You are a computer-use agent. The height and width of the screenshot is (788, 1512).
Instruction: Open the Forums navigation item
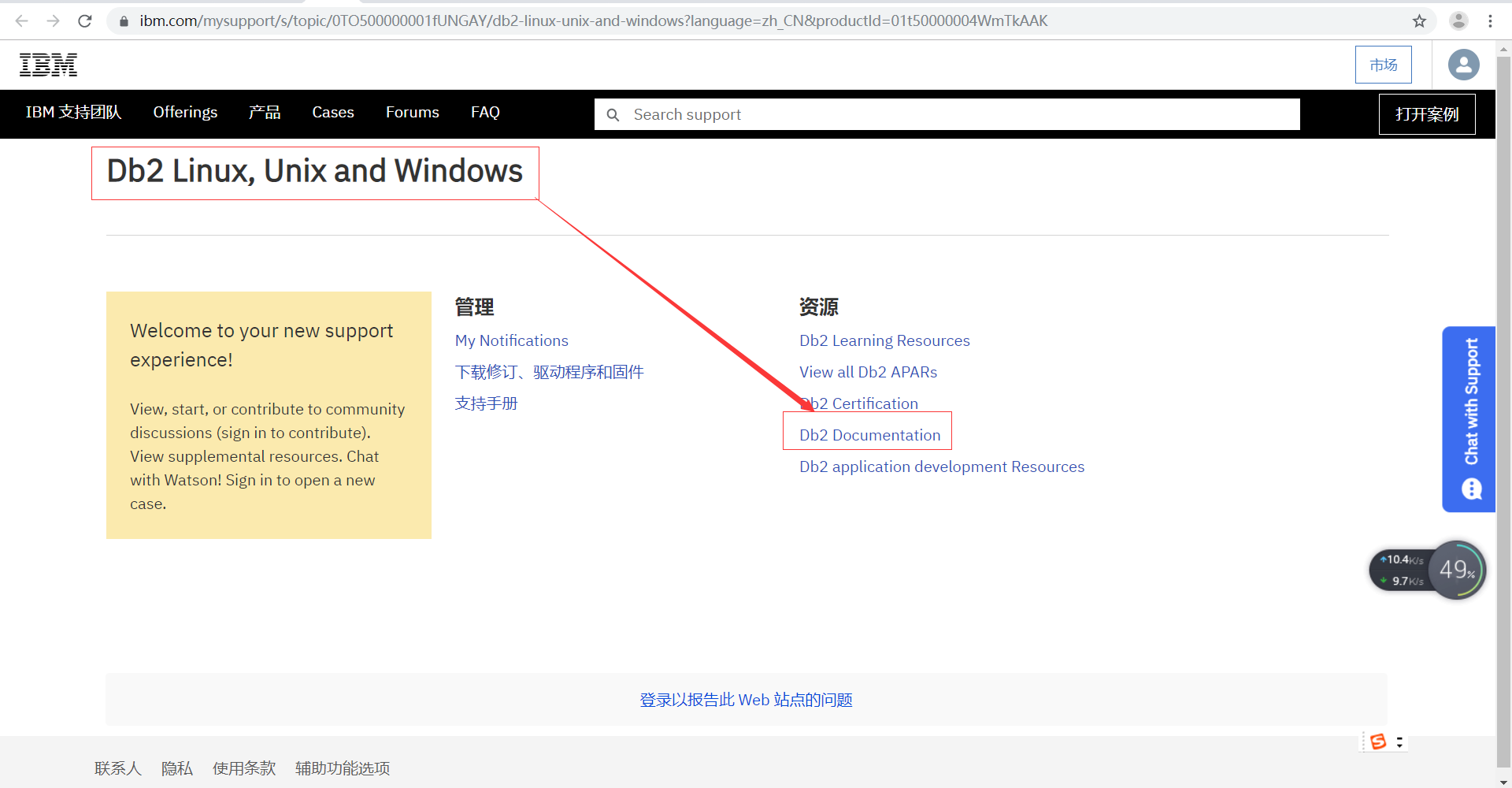point(412,113)
